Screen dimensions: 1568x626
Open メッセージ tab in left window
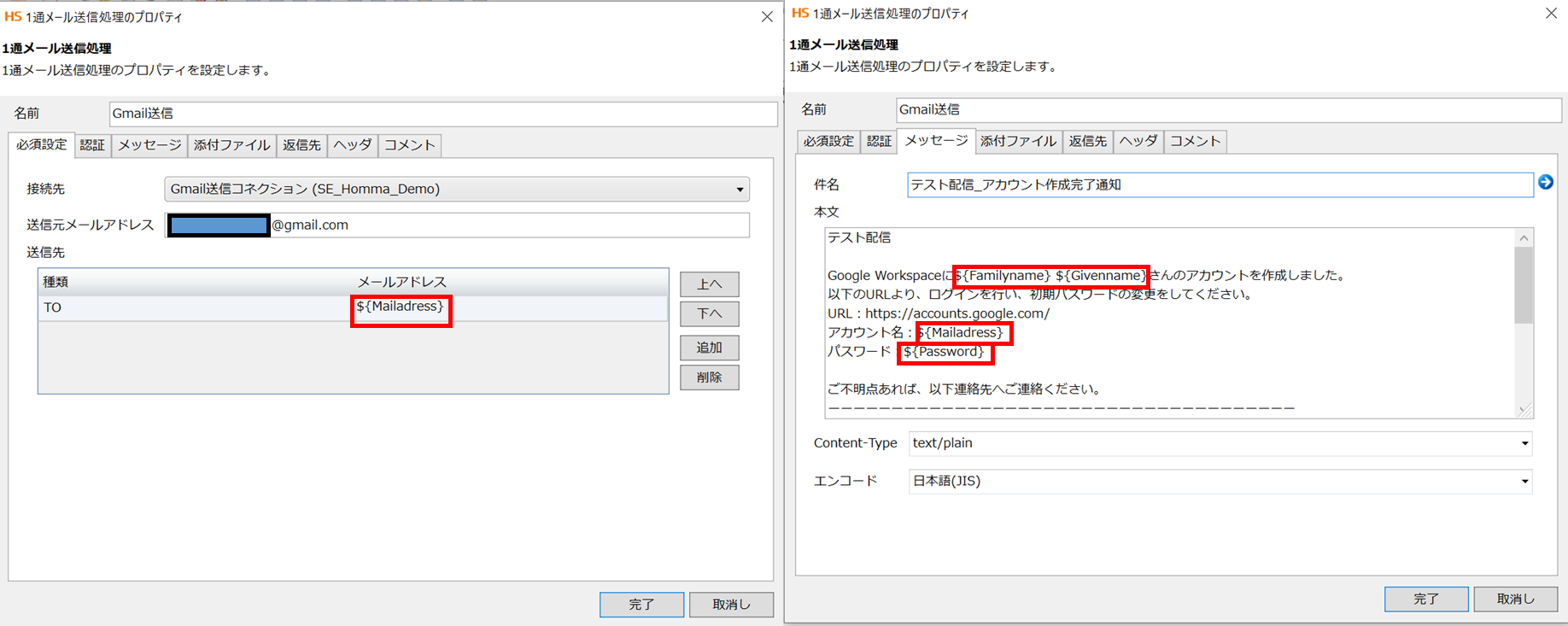pyautogui.click(x=149, y=145)
